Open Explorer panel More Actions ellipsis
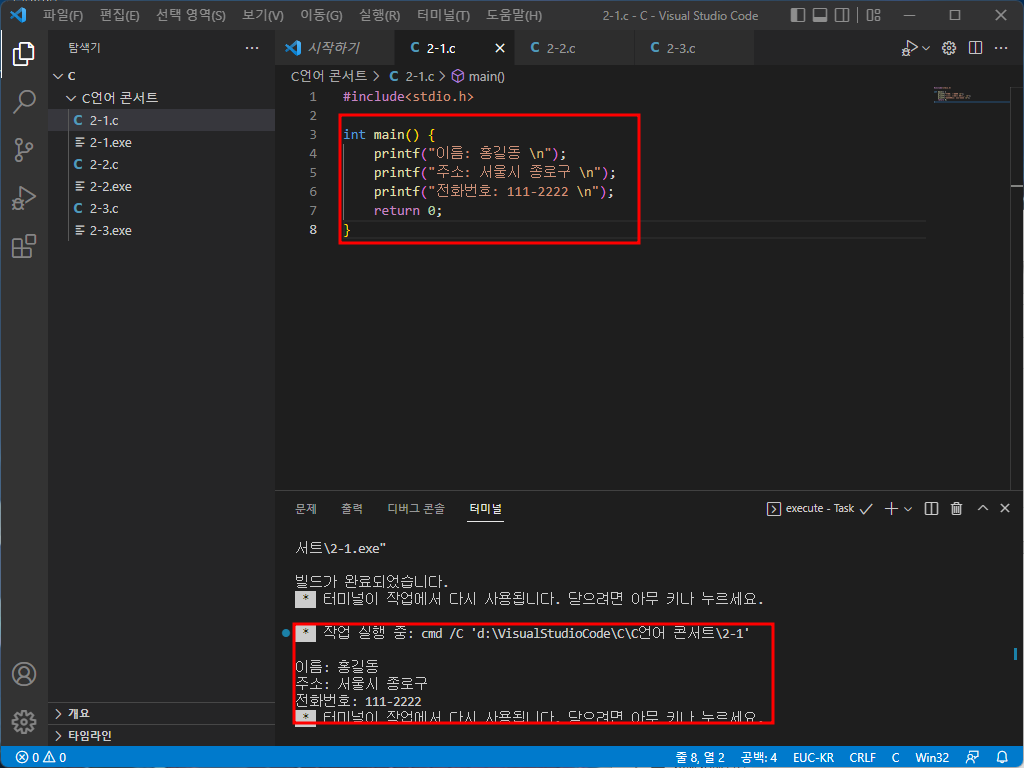Screen dimensions: 1024x768 [252, 48]
